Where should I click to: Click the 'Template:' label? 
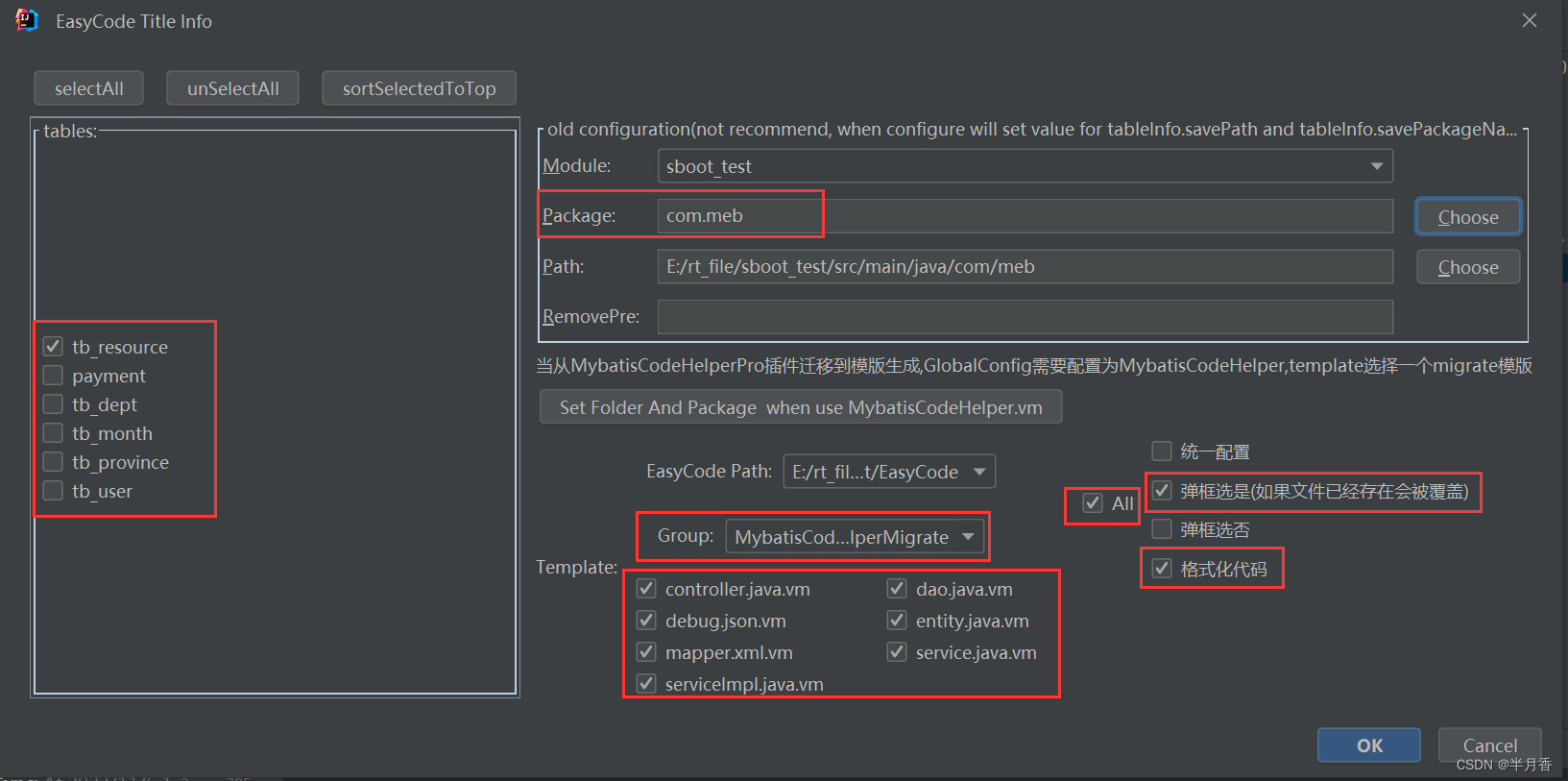(x=576, y=567)
